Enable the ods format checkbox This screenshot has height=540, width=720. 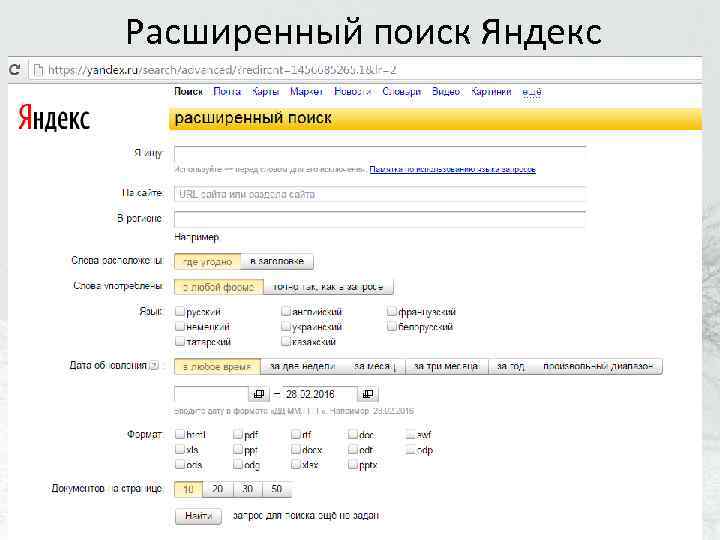[180, 464]
